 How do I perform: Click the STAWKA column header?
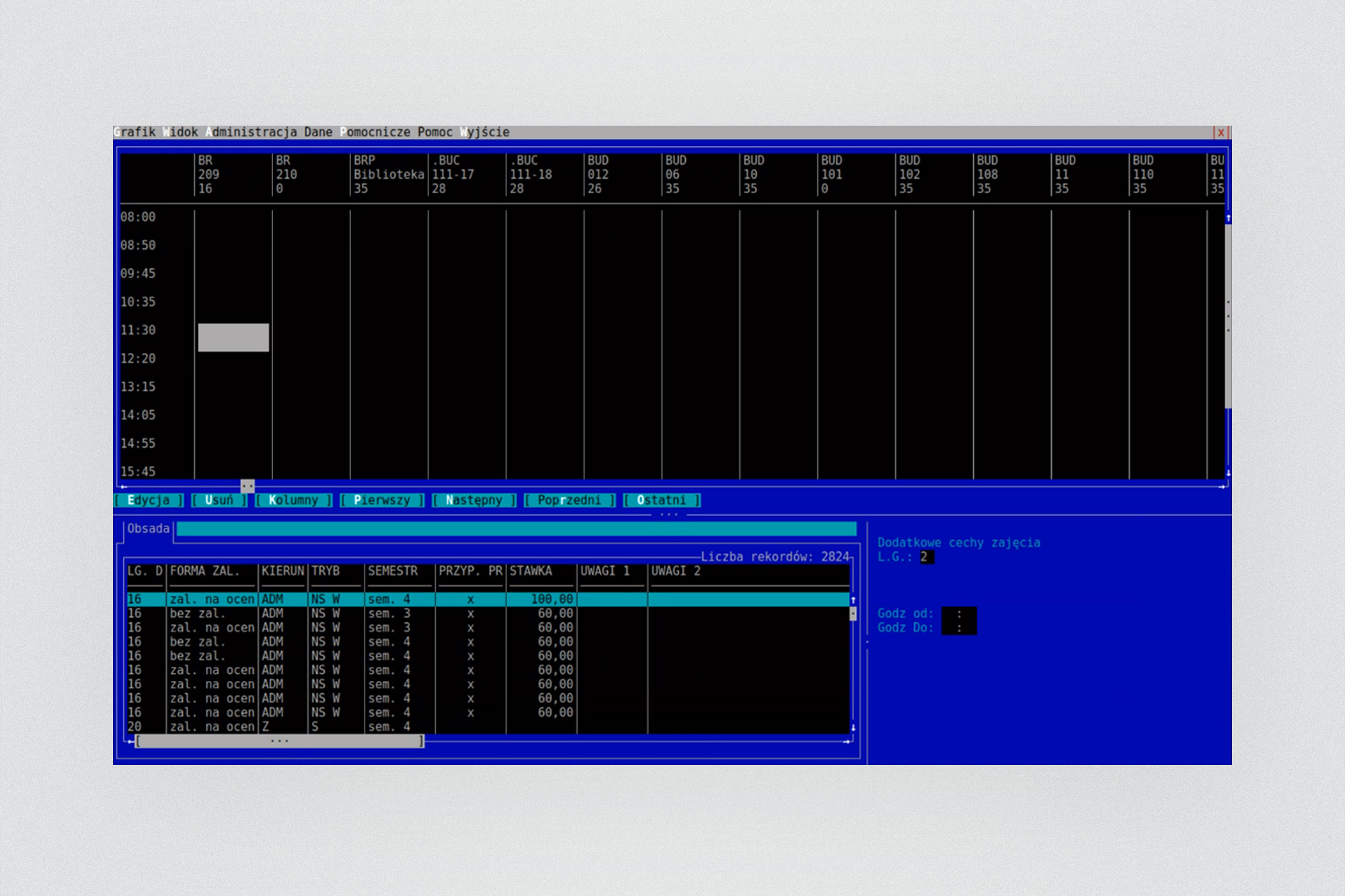[531, 571]
